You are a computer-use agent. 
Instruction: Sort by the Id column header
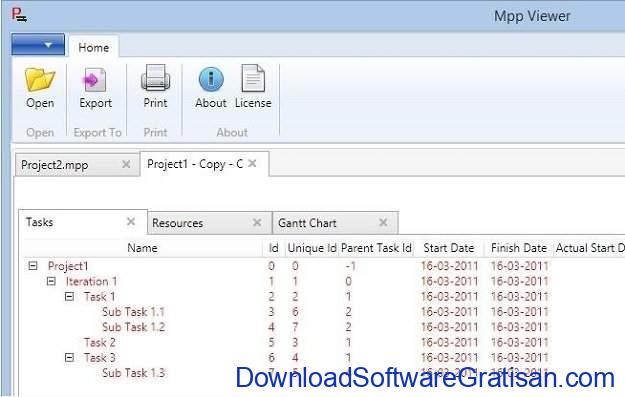coord(273,248)
